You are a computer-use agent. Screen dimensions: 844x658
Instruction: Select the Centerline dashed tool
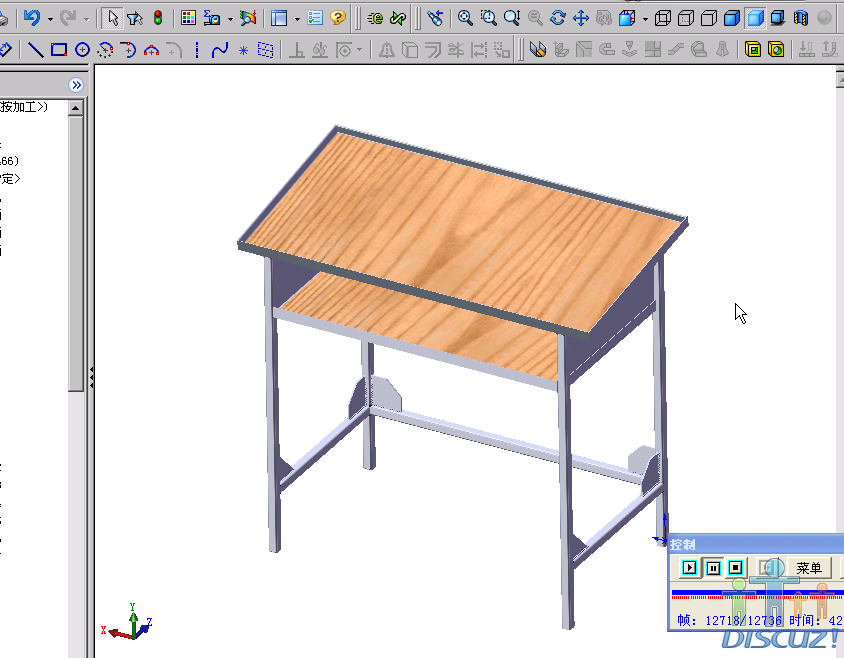click(197, 50)
